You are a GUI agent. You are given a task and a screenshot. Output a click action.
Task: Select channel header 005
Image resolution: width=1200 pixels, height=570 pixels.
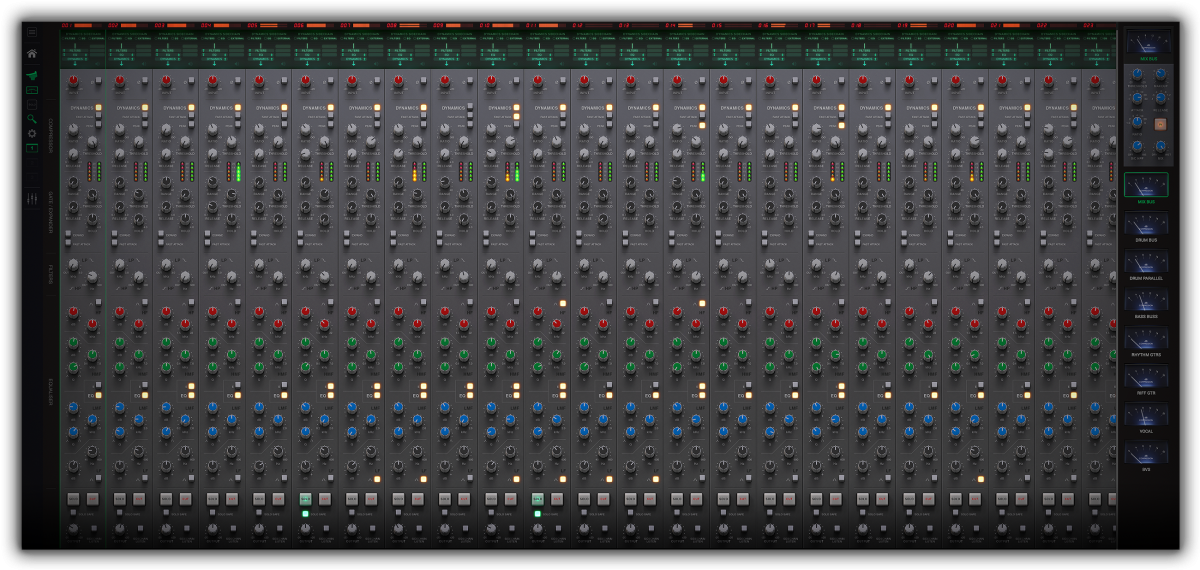point(269,25)
